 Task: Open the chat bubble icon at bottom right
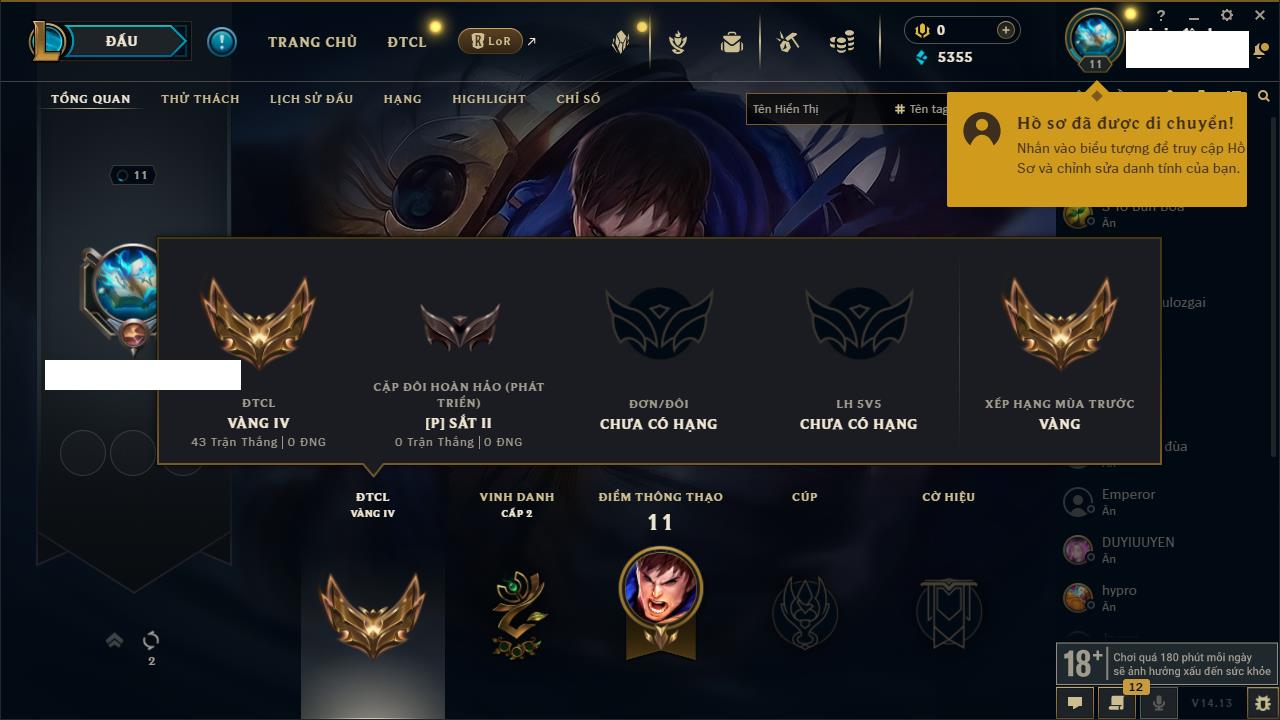click(x=1075, y=703)
